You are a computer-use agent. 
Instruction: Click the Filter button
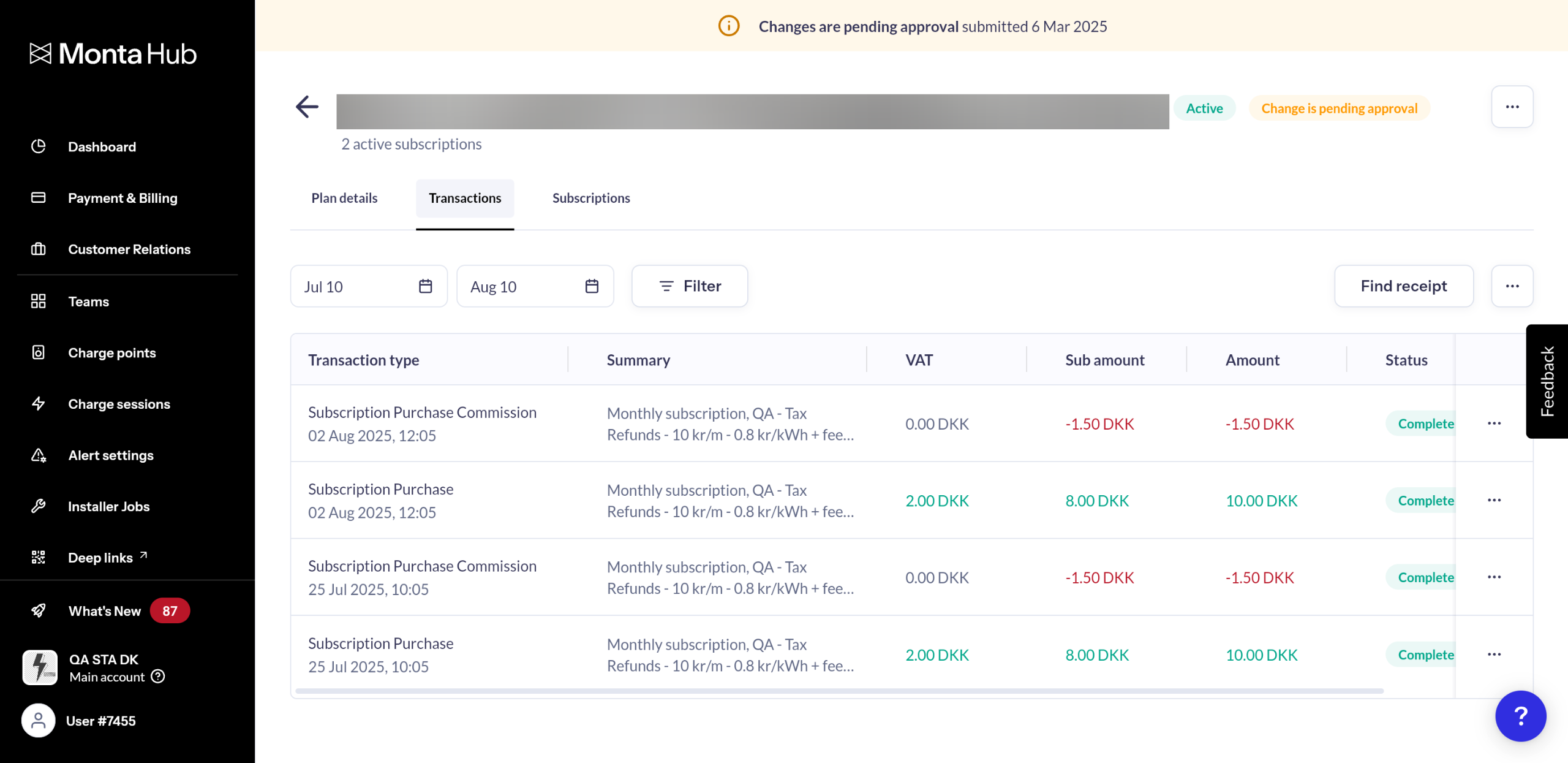click(x=689, y=286)
